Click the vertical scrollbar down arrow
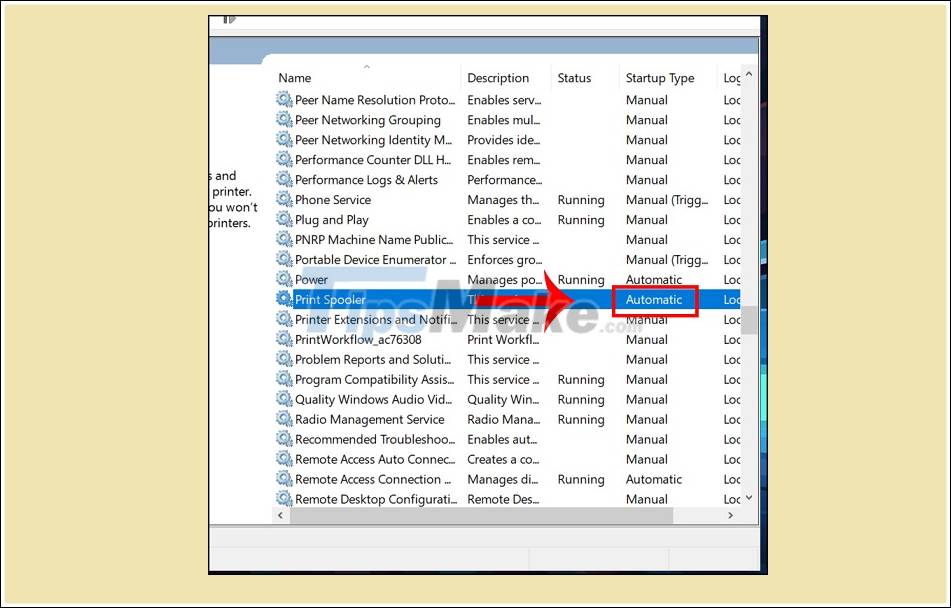951x608 pixels. click(747, 499)
